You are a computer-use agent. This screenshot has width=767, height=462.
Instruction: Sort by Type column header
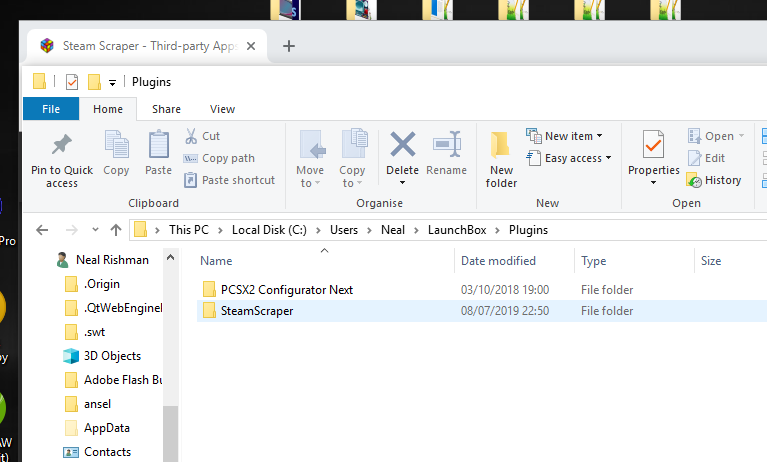(593, 261)
